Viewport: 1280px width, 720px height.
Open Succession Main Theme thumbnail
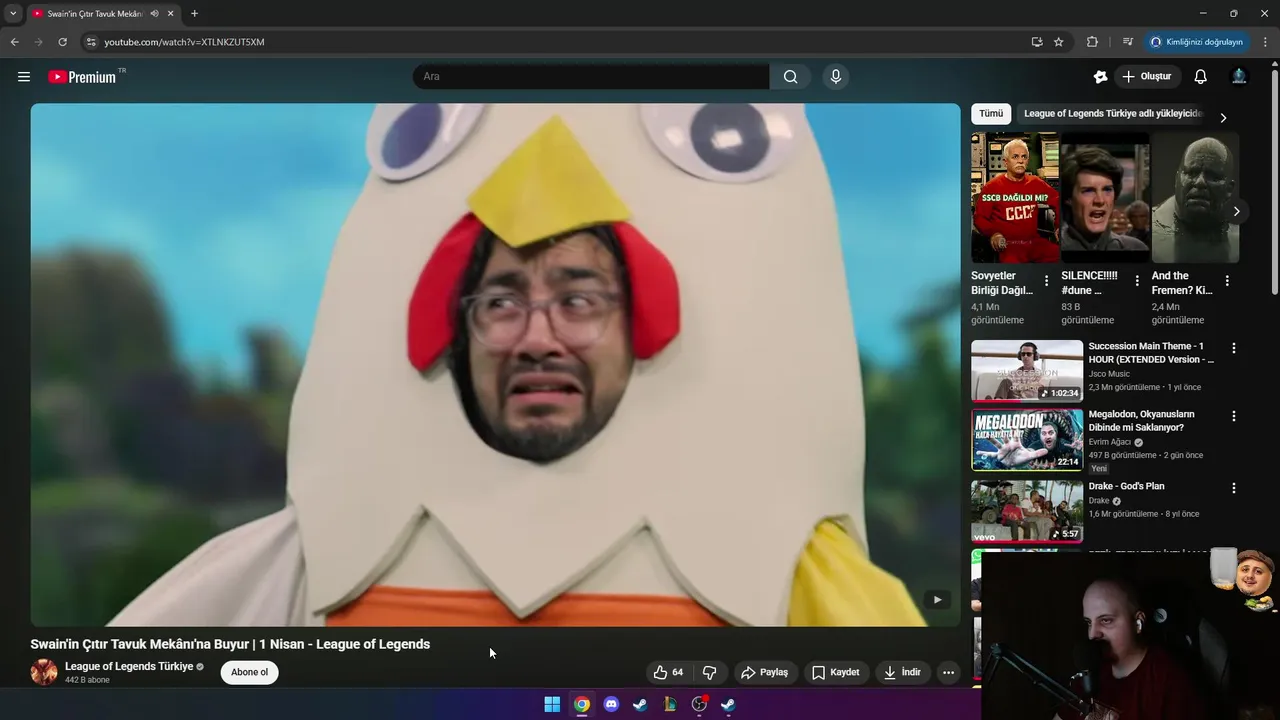[1027, 371]
